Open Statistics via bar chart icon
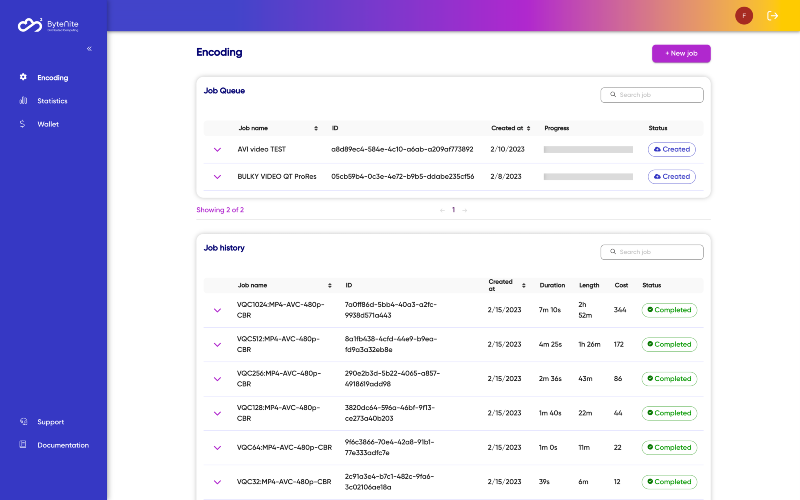Image resolution: width=800 pixels, height=500 pixels. click(23, 101)
